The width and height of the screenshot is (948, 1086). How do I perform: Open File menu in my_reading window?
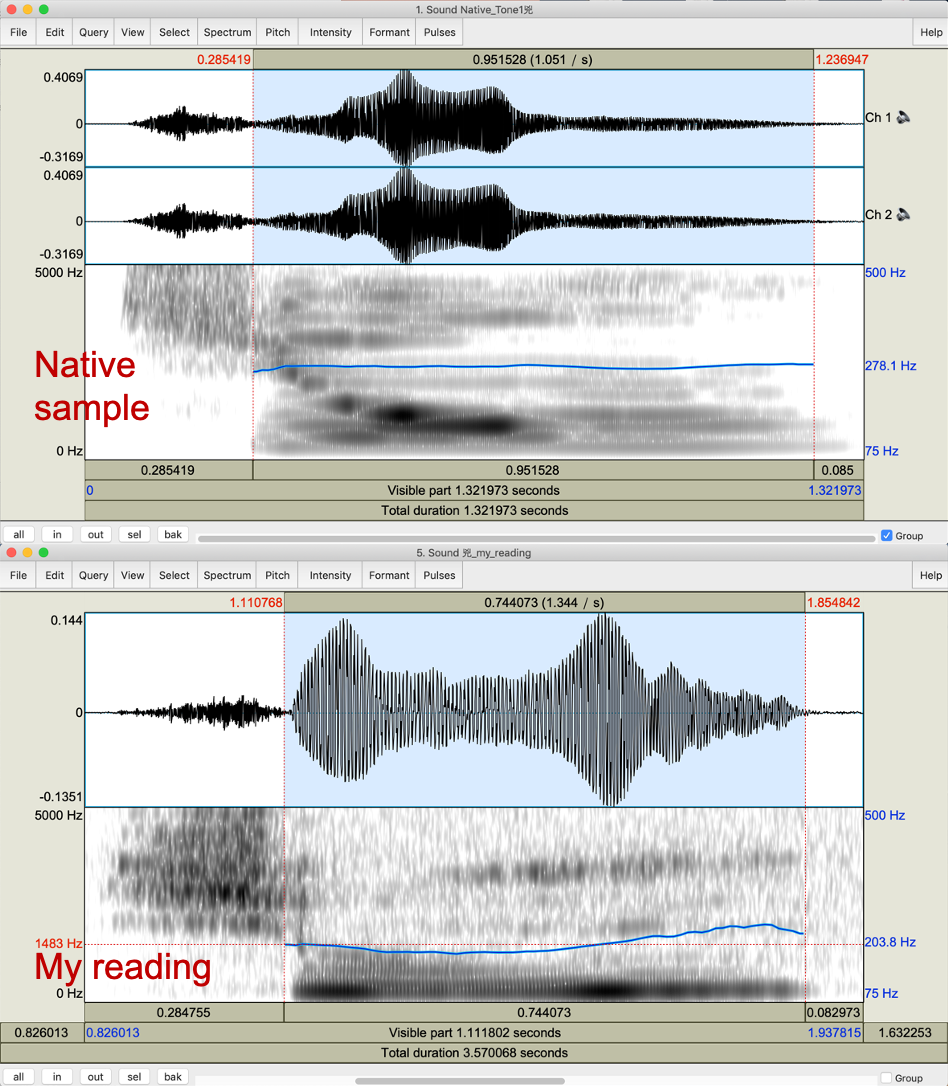coord(19,576)
